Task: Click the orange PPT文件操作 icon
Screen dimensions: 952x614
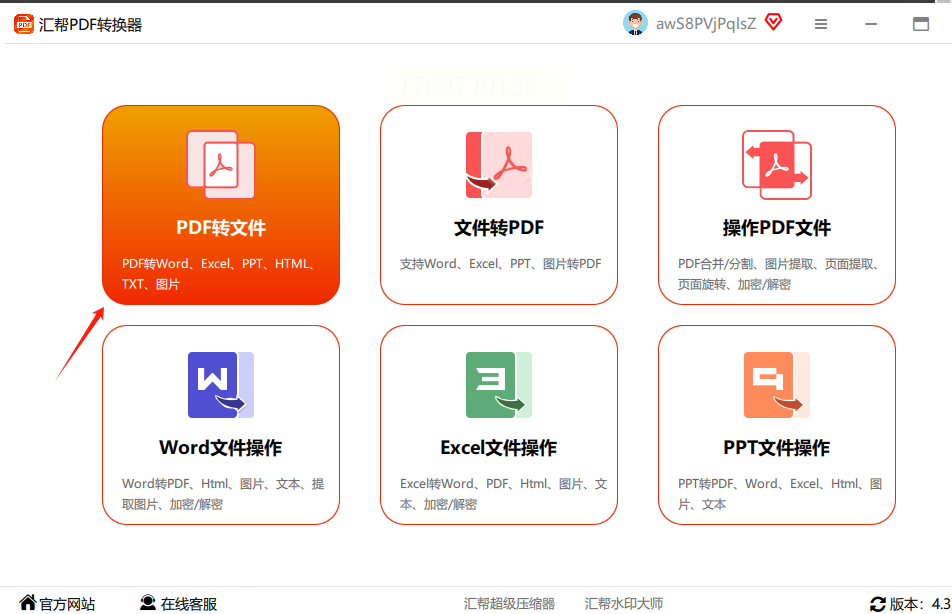Action: [776, 384]
